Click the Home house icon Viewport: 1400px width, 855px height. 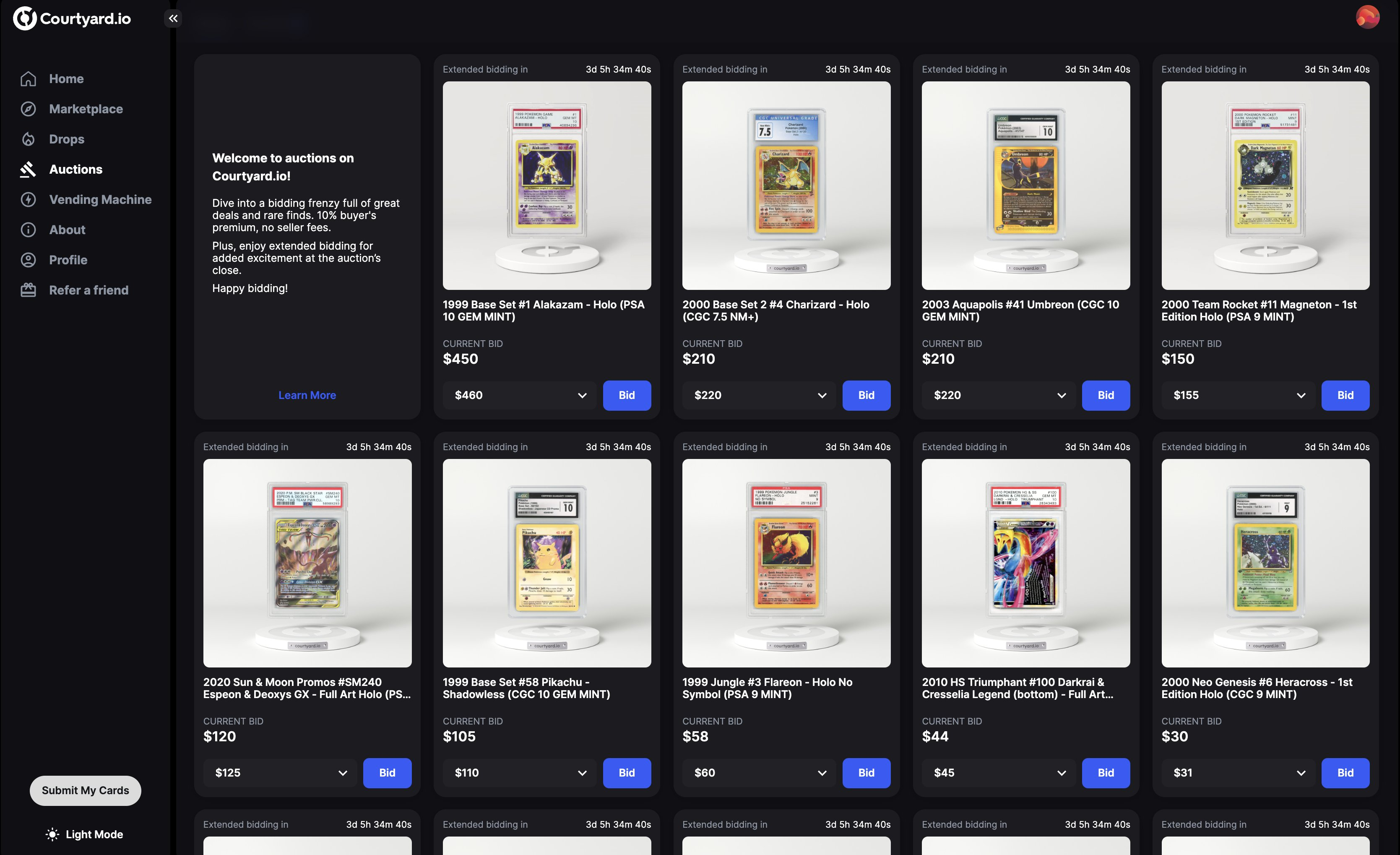coord(29,79)
